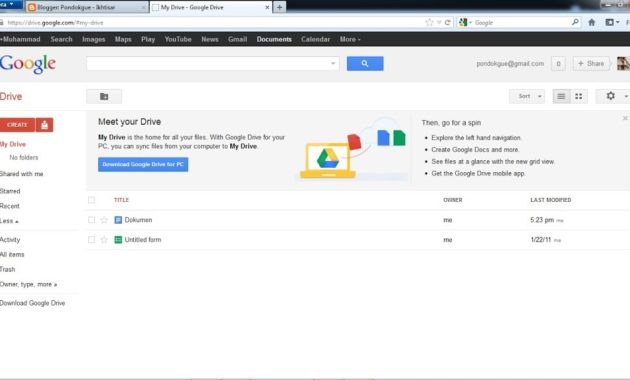630x380 pixels.
Task: Close the Meet your Drive banner
Action: click(x=625, y=118)
